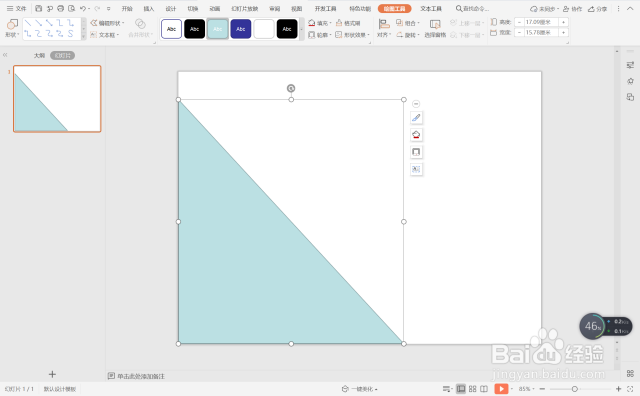Switch to reading view icon
This screenshot has height=396, width=640.
(x=484, y=389)
